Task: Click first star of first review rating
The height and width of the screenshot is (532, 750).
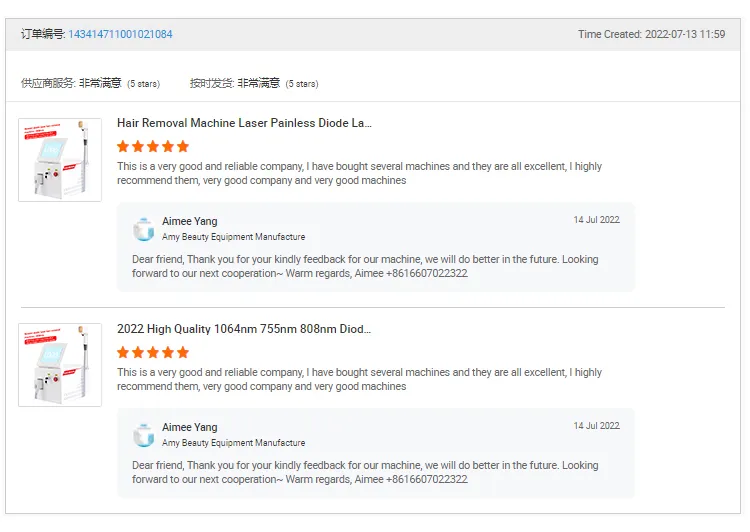Action: pos(123,146)
